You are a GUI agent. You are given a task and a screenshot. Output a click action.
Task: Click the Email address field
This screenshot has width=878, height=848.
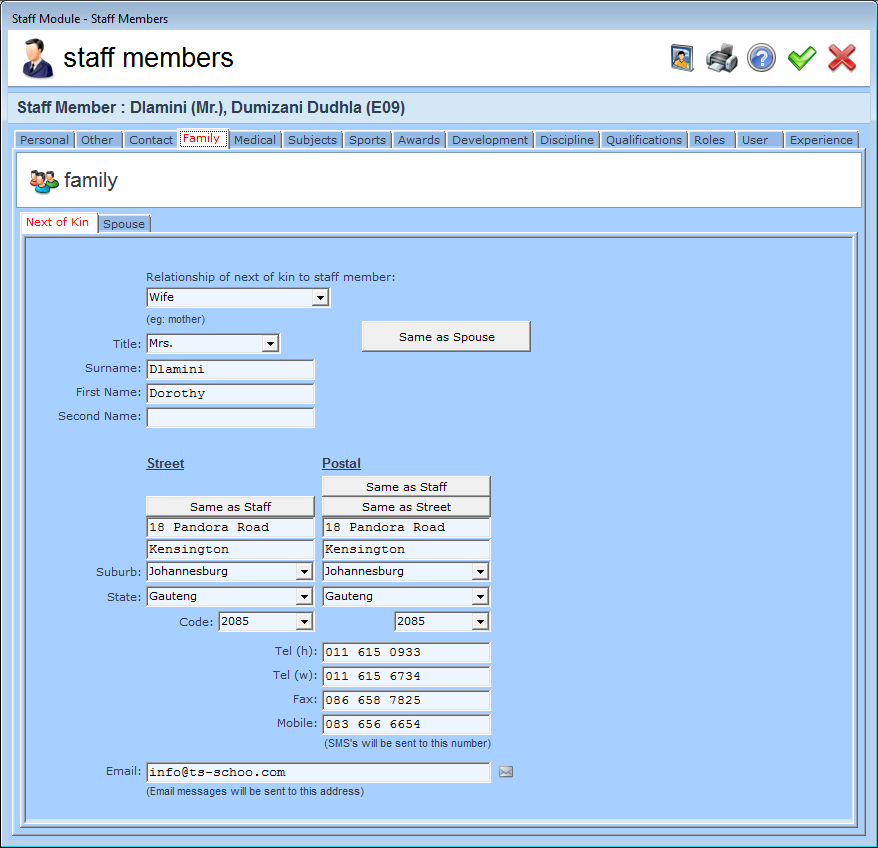[x=318, y=772]
